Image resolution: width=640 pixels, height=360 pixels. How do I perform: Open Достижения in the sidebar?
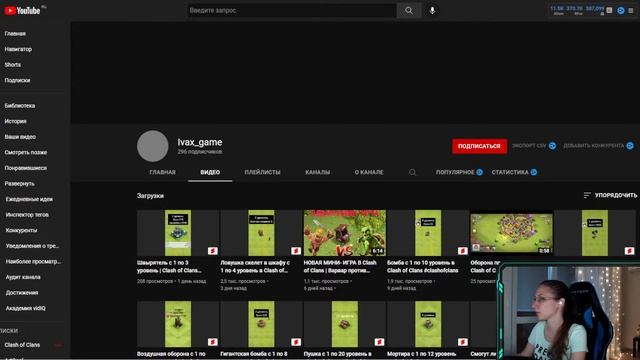tap(22, 293)
